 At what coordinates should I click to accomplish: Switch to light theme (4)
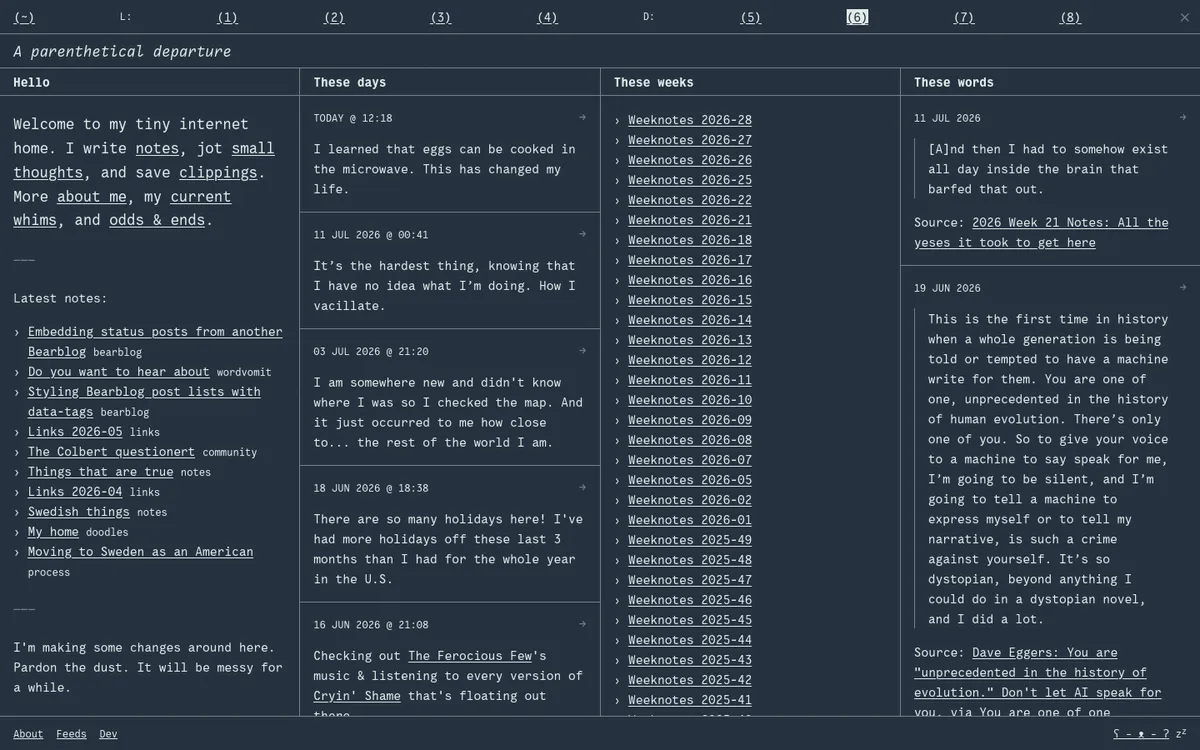(x=547, y=17)
